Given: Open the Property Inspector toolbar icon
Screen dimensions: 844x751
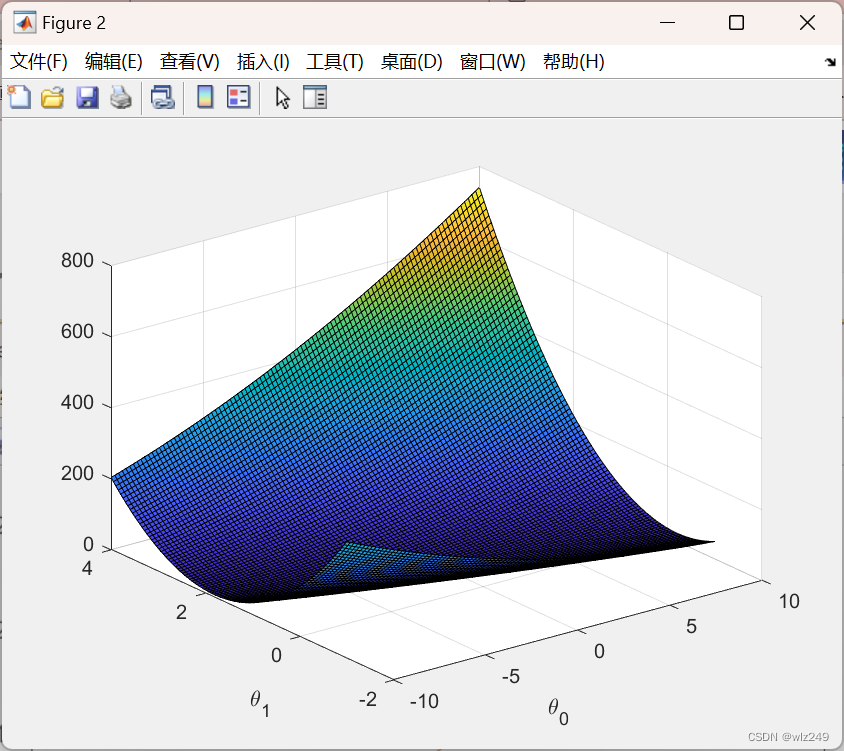Looking at the screenshot, I should point(315,97).
